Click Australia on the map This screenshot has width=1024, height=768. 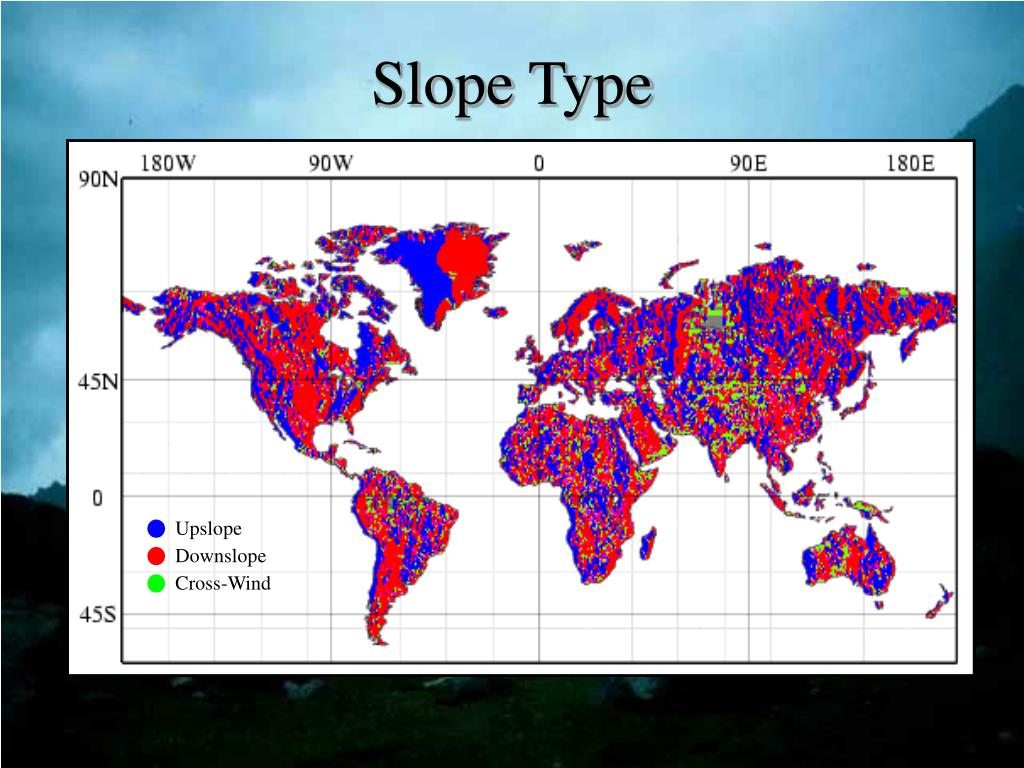(x=849, y=562)
